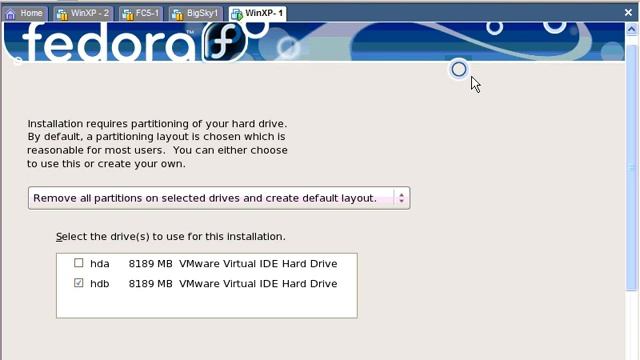Screen dimensions: 640x360
Task: Click the Home tab house icon
Action: (11, 14)
